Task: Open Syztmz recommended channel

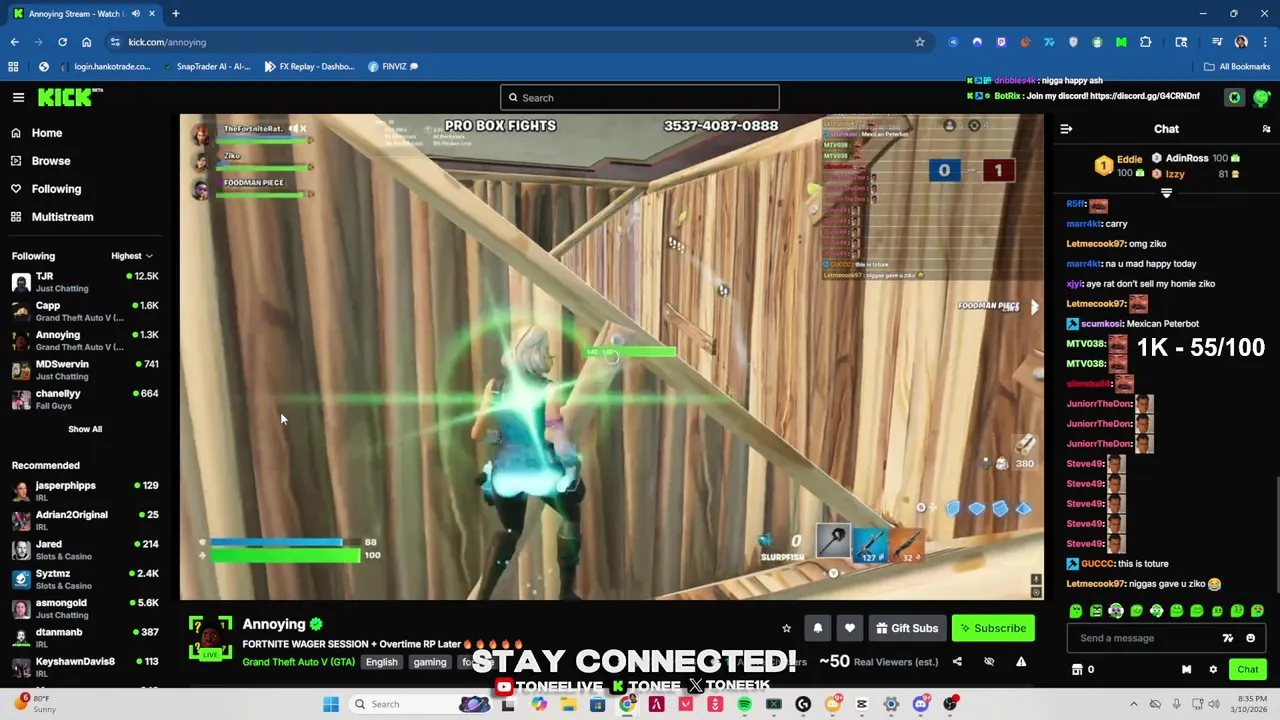Action: [85, 579]
